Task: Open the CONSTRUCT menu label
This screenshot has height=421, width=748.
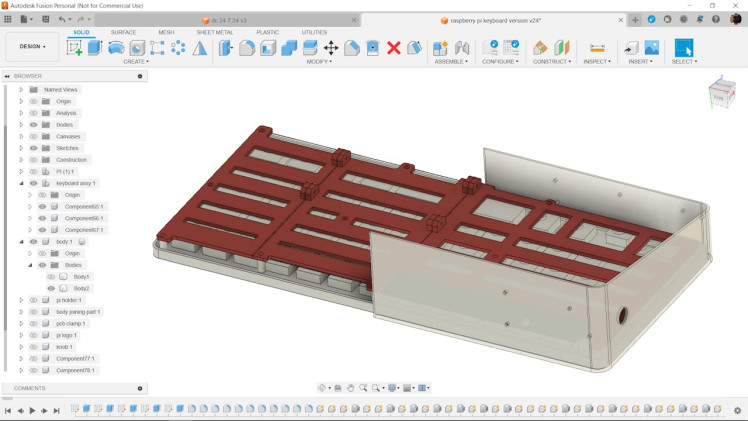Action: tap(550, 62)
